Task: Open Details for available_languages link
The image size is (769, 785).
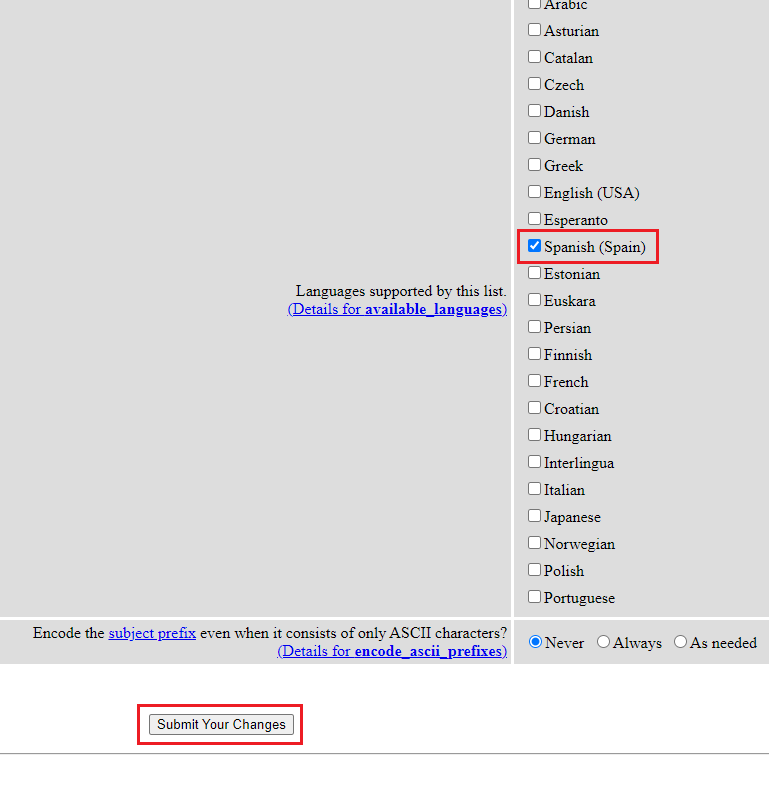Action: (x=397, y=310)
